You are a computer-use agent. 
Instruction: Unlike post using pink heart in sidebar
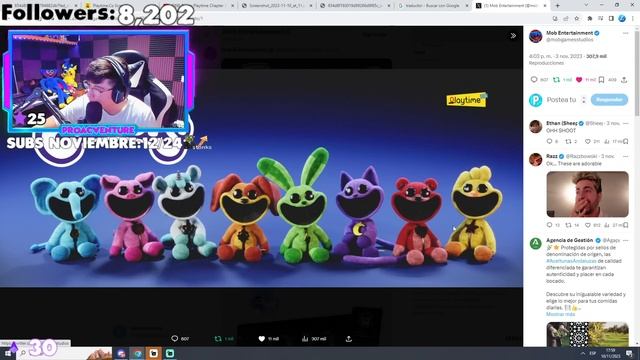tap(579, 80)
